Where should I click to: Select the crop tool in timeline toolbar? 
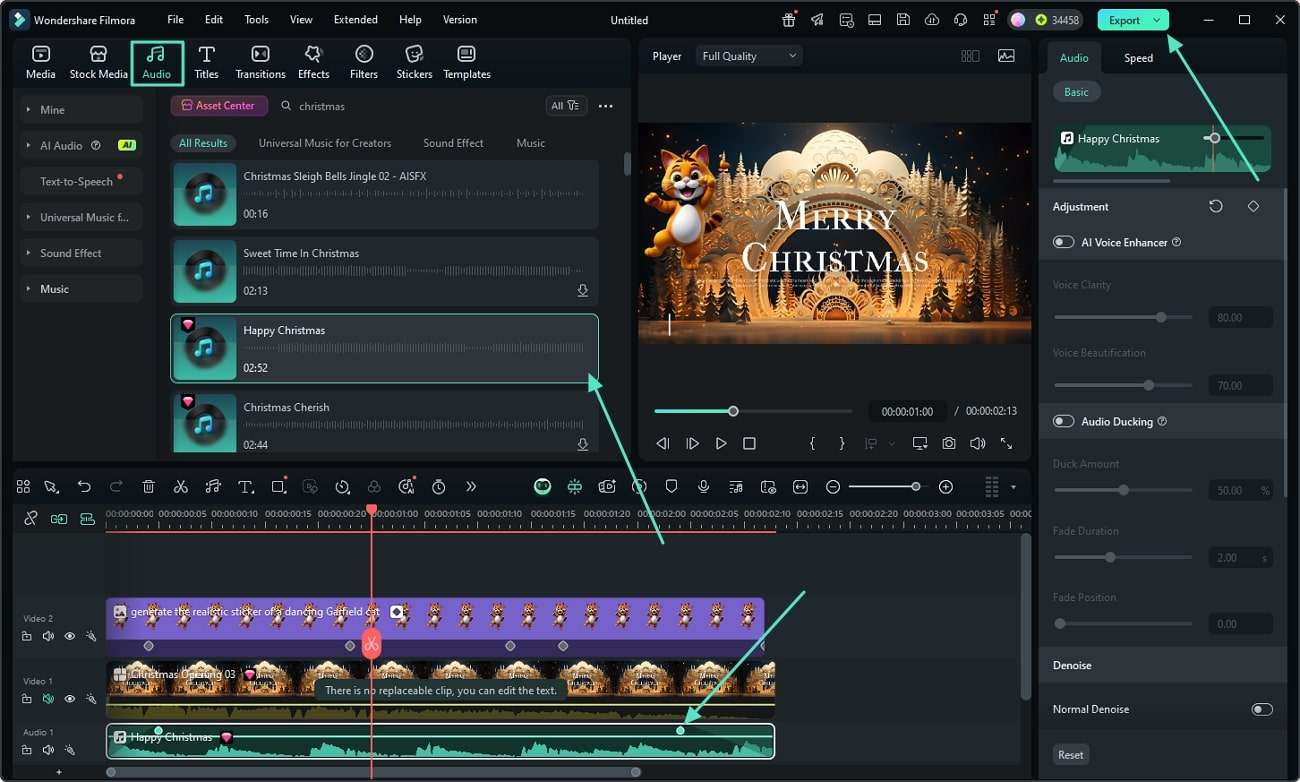(x=279, y=487)
